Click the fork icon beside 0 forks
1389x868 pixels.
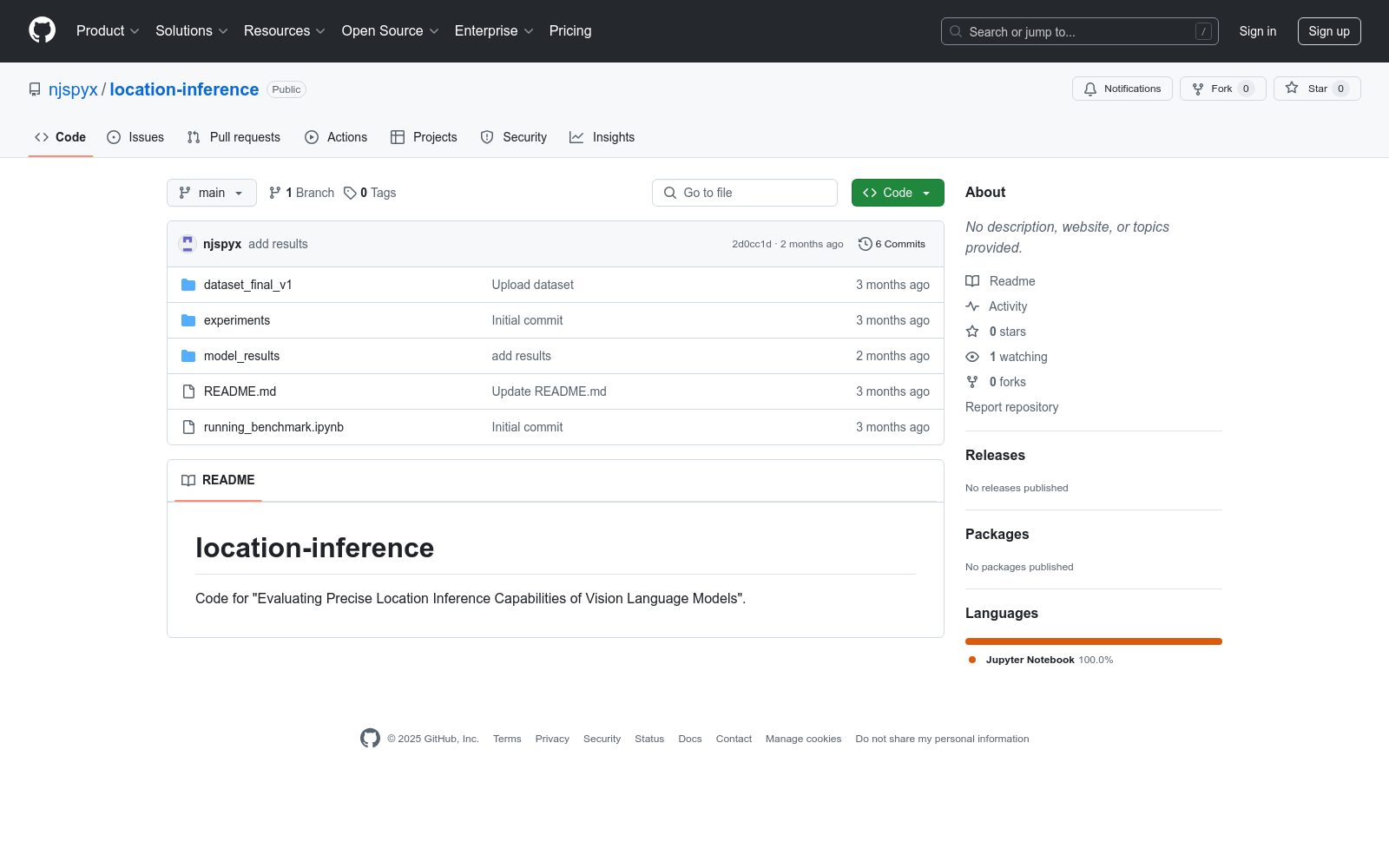[972, 382]
